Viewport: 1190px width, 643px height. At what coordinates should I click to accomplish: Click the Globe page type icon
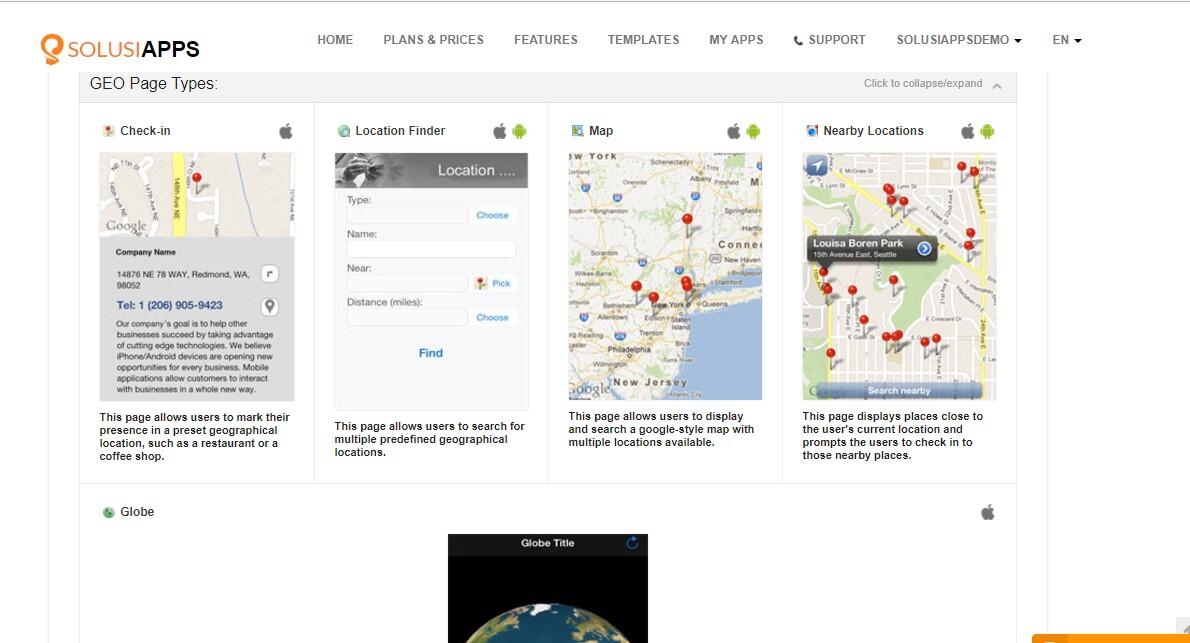click(109, 512)
